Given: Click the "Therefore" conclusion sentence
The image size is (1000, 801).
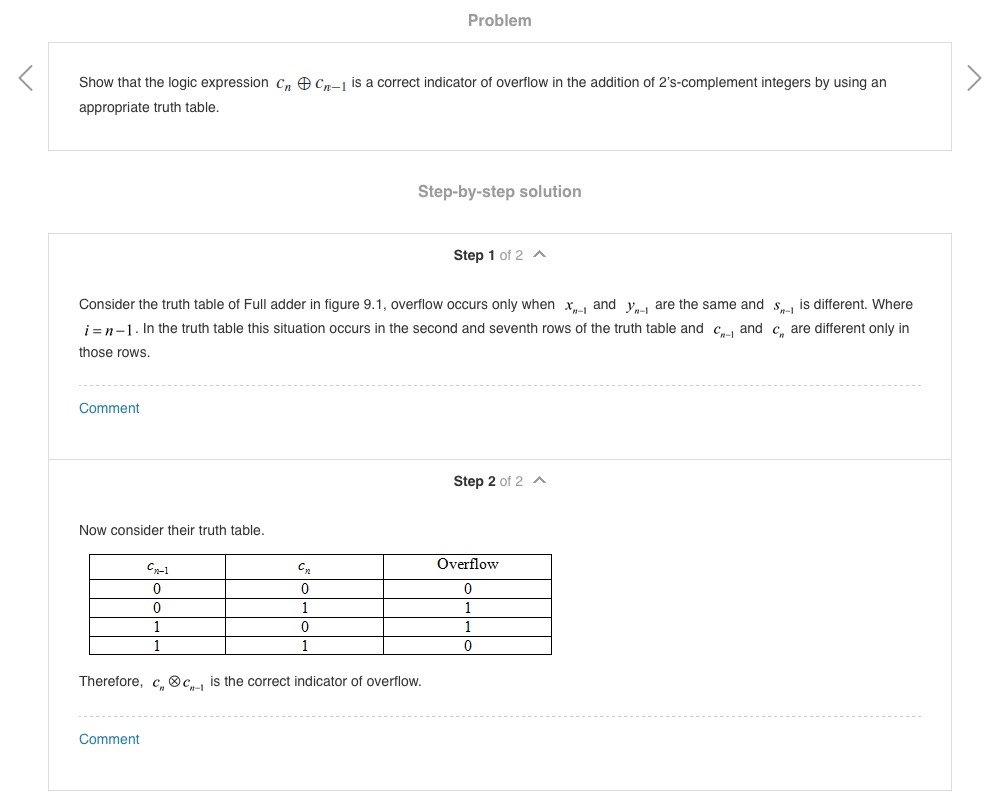Looking at the screenshot, I should coord(250,682).
